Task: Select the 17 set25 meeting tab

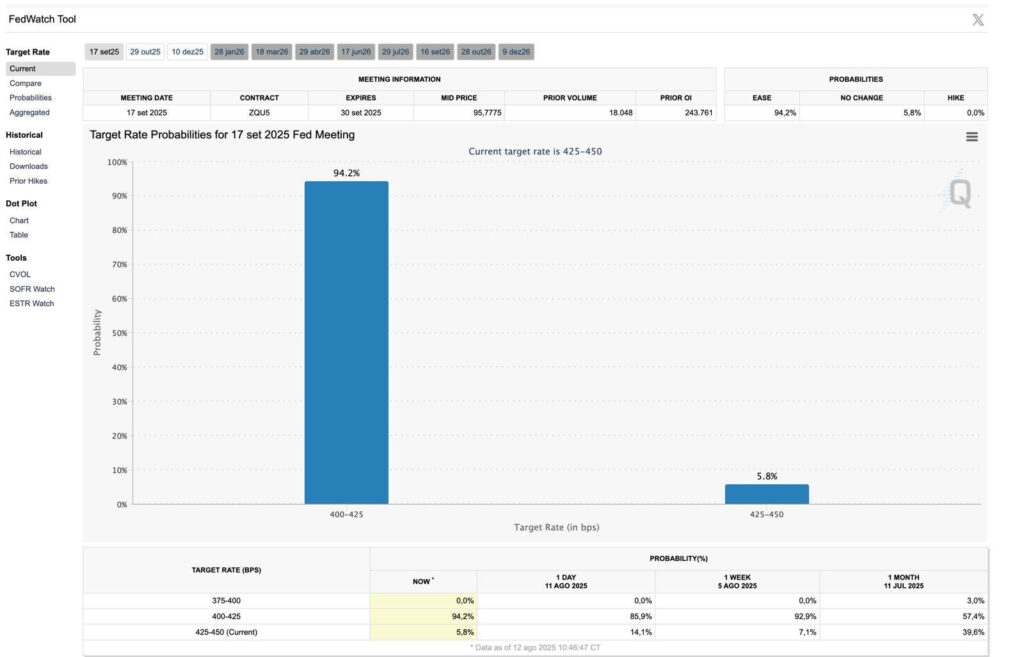Action: (104, 51)
